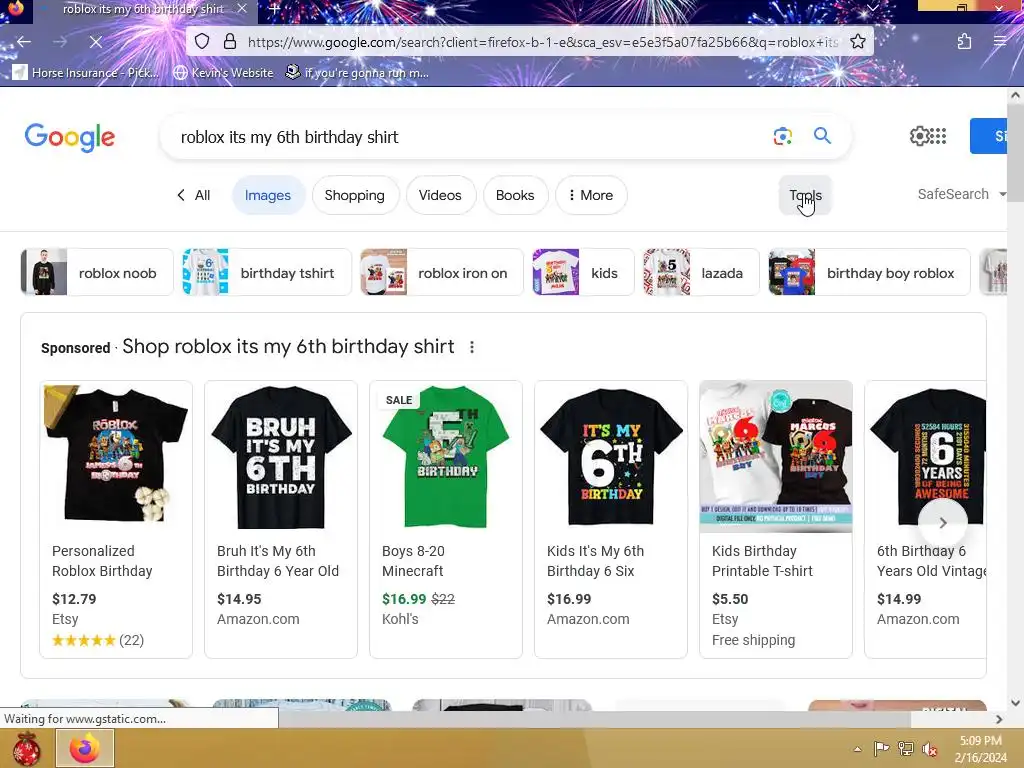Screen dimensions: 1024x768
Task: Filter by birthday boy roblox chip
Action: click(x=870, y=272)
